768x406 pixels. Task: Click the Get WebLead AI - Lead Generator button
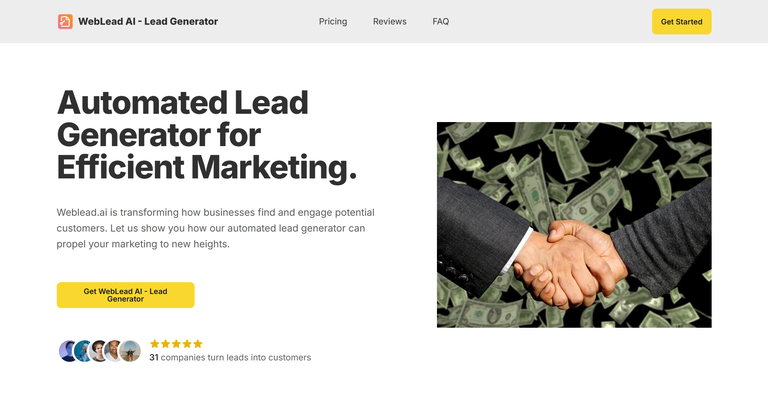[125, 295]
